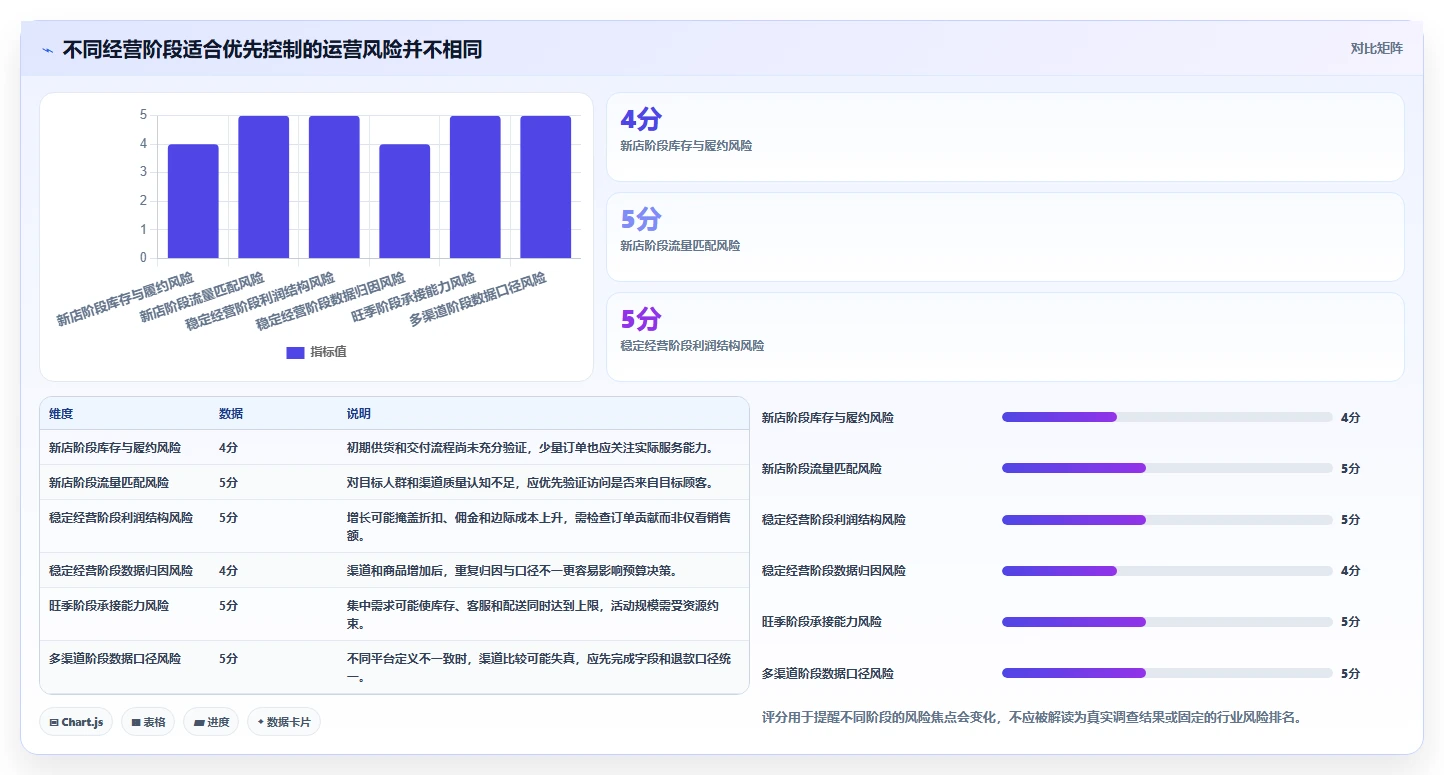Image resolution: width=1444 pixels, height=775 pixels.
Task: Click y-axis label 5 on the chart
Action: 143,115
